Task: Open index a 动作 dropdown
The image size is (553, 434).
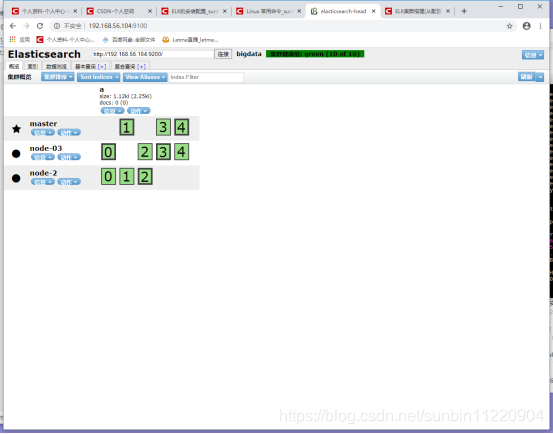Action: pyautogui.click(x=139, y=111)
